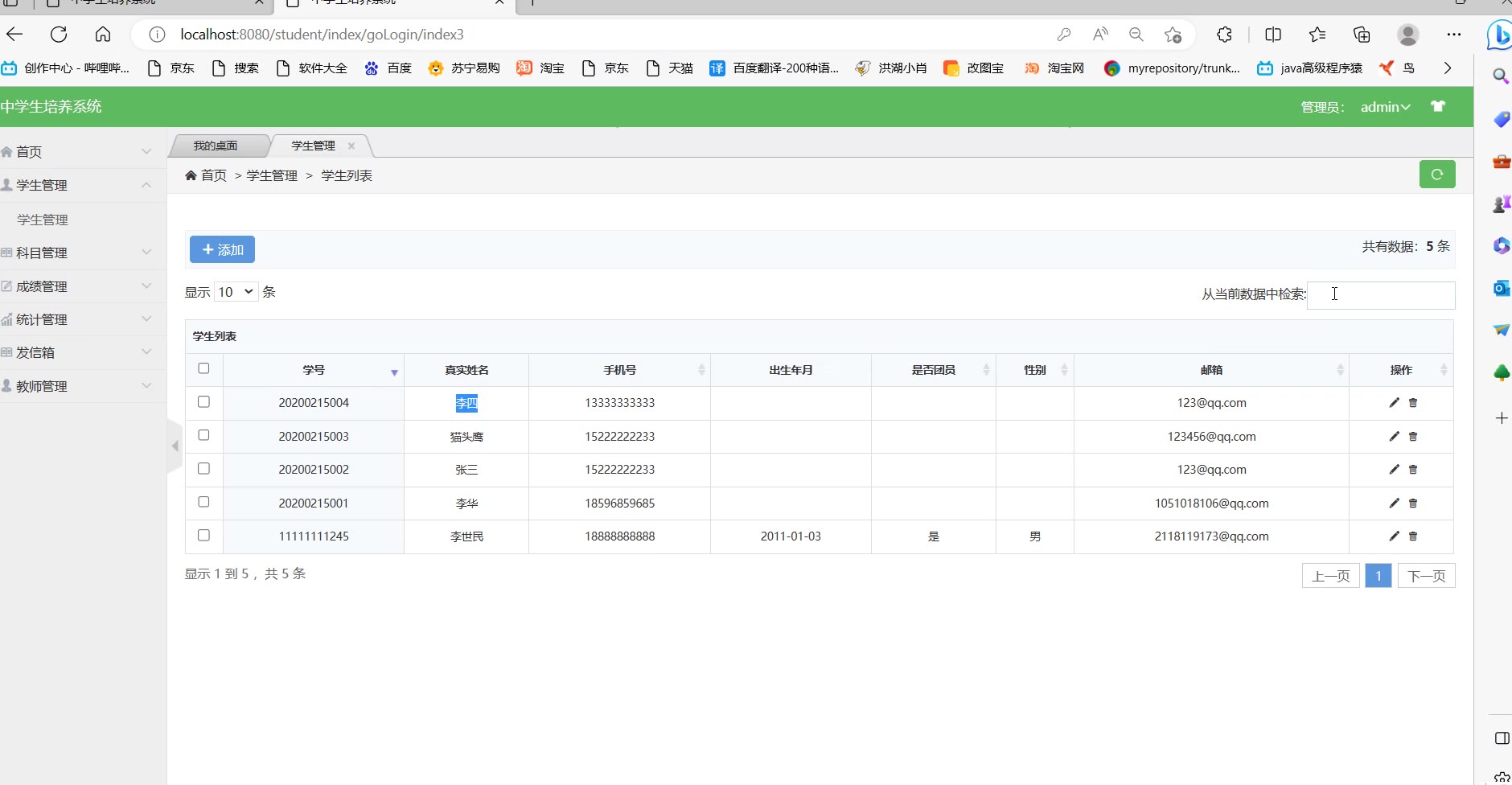Delete student 李华 with trash icon
Image resolution: width=1512 pixels, height=785 pixels.
pos(1413,503)
